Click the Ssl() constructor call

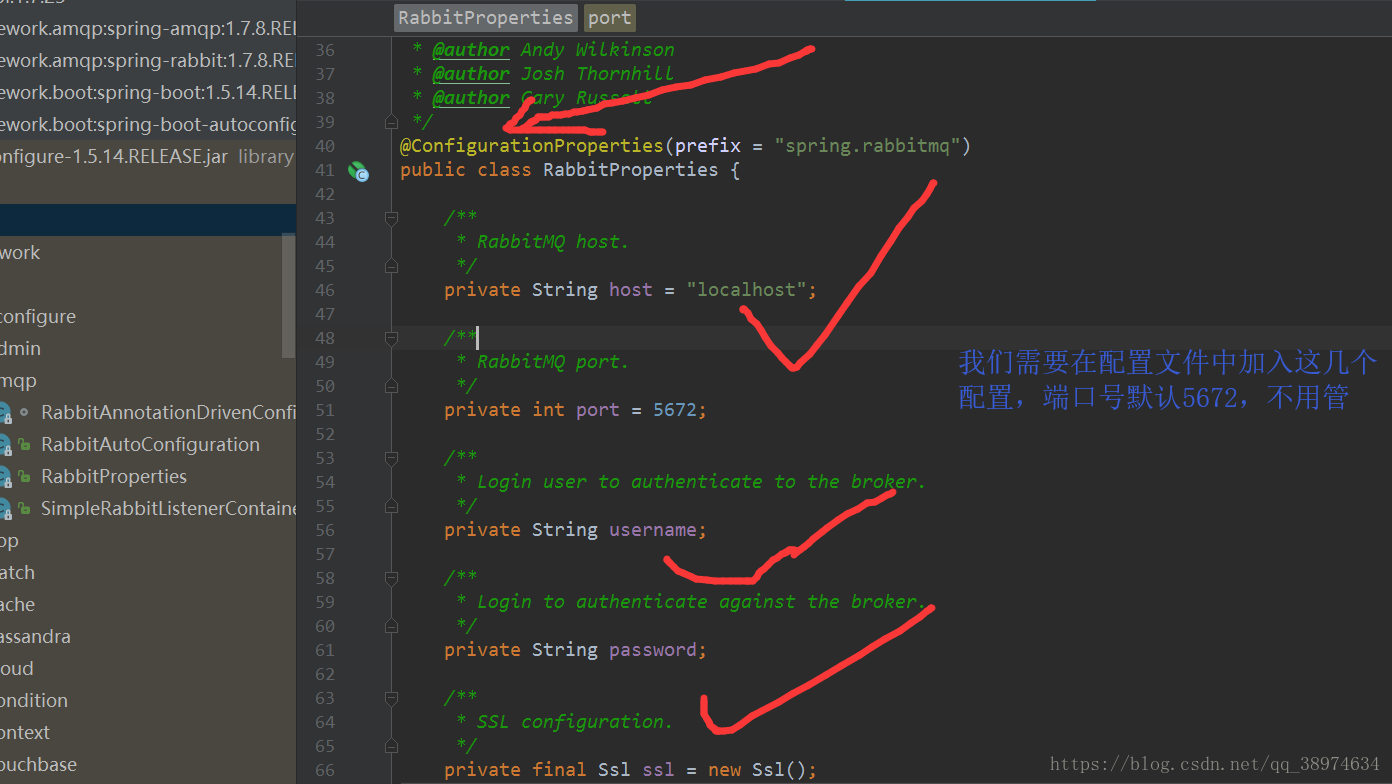779,770
